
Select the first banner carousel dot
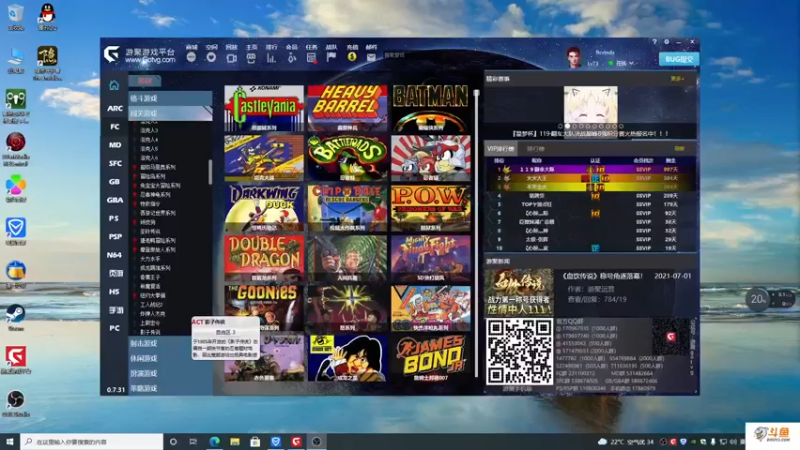[560, 126]
